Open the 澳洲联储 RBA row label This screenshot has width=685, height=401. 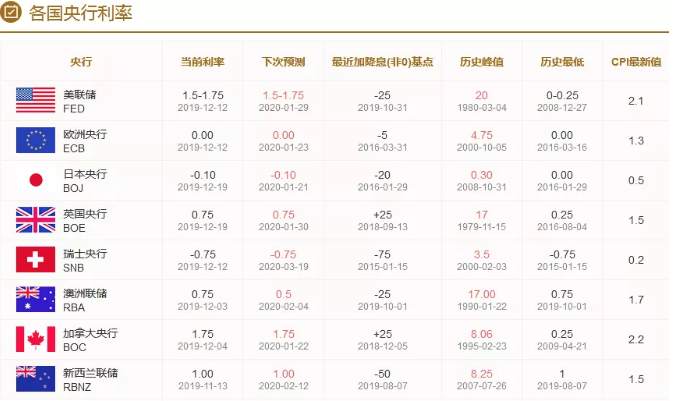(x=85, y=300)
